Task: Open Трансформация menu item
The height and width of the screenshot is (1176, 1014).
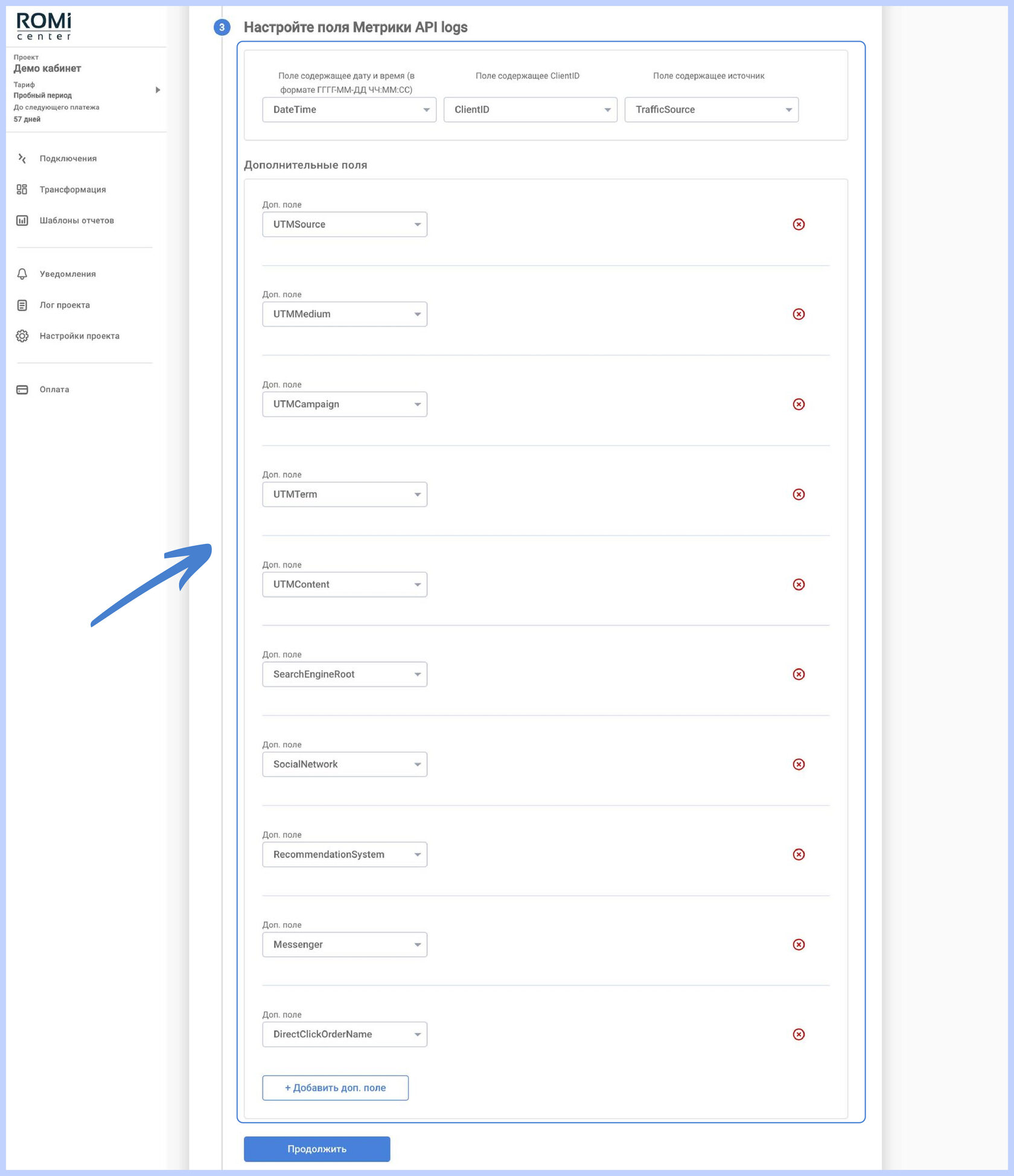Action: coord(73,190)
